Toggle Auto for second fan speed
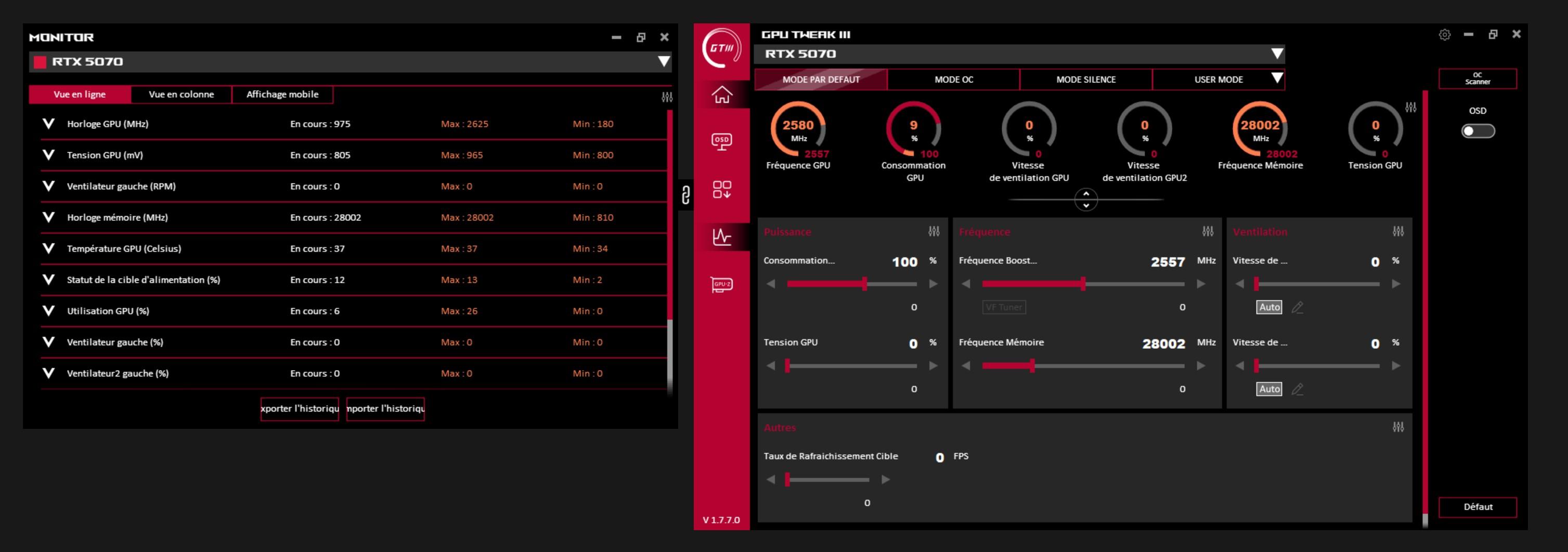The image size is (1568, 552). [1269, 389]
